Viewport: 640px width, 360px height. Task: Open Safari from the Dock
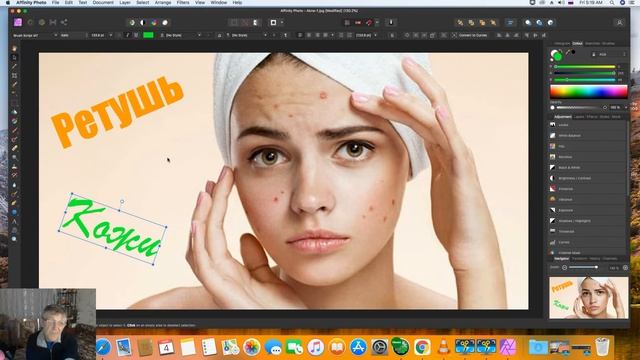tap(103, 347)
